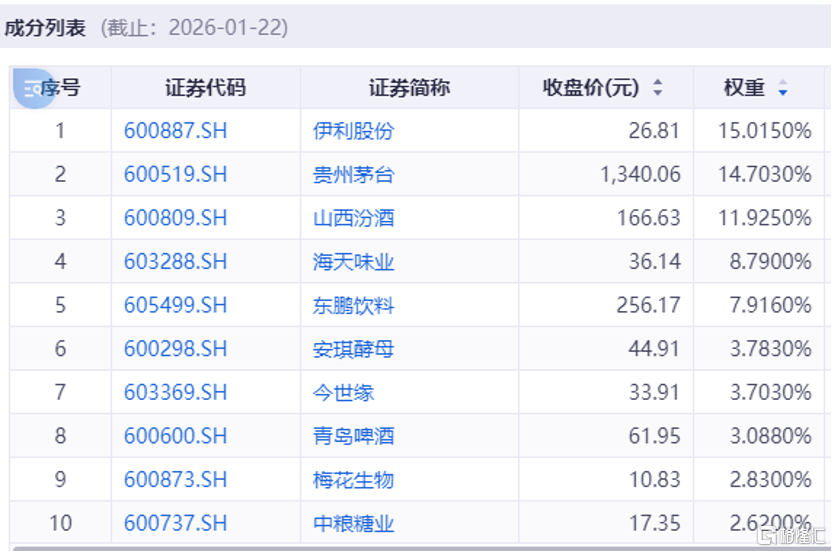
Task: Select weight value 11.9250%
Action: 765,218
